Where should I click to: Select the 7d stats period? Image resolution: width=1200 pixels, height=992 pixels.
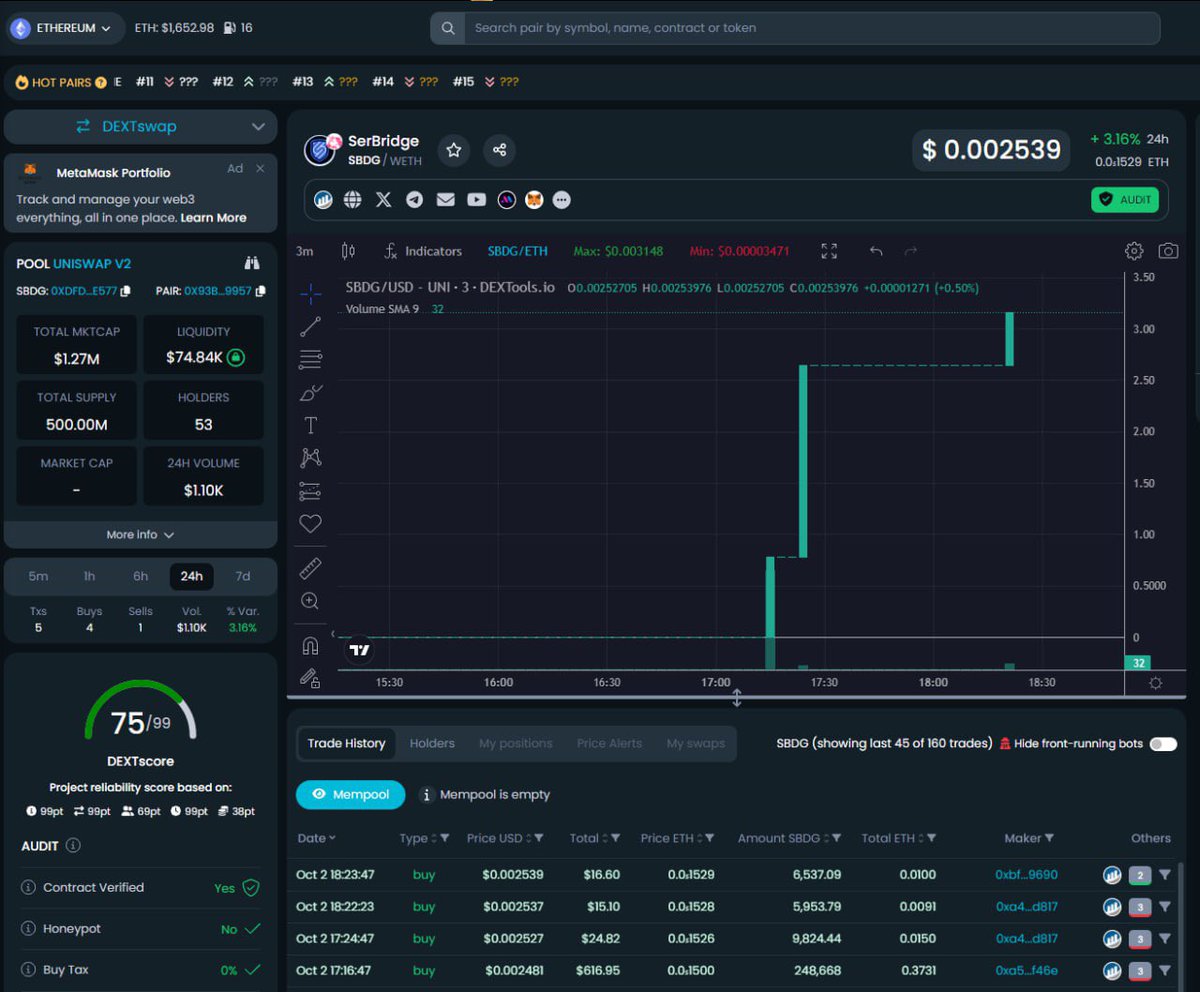(243, 576)
